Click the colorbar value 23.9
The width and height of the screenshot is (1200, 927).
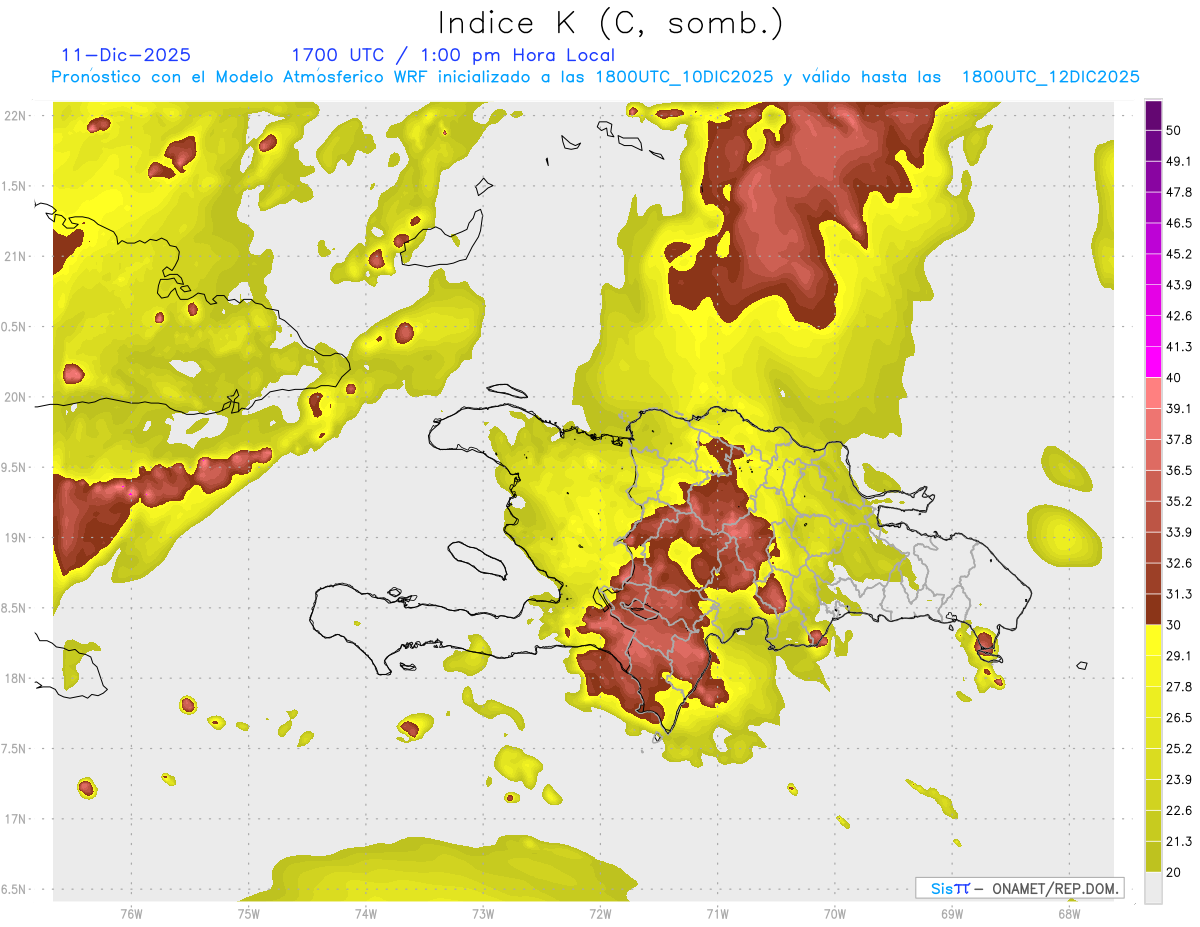tap(1179, 780)
